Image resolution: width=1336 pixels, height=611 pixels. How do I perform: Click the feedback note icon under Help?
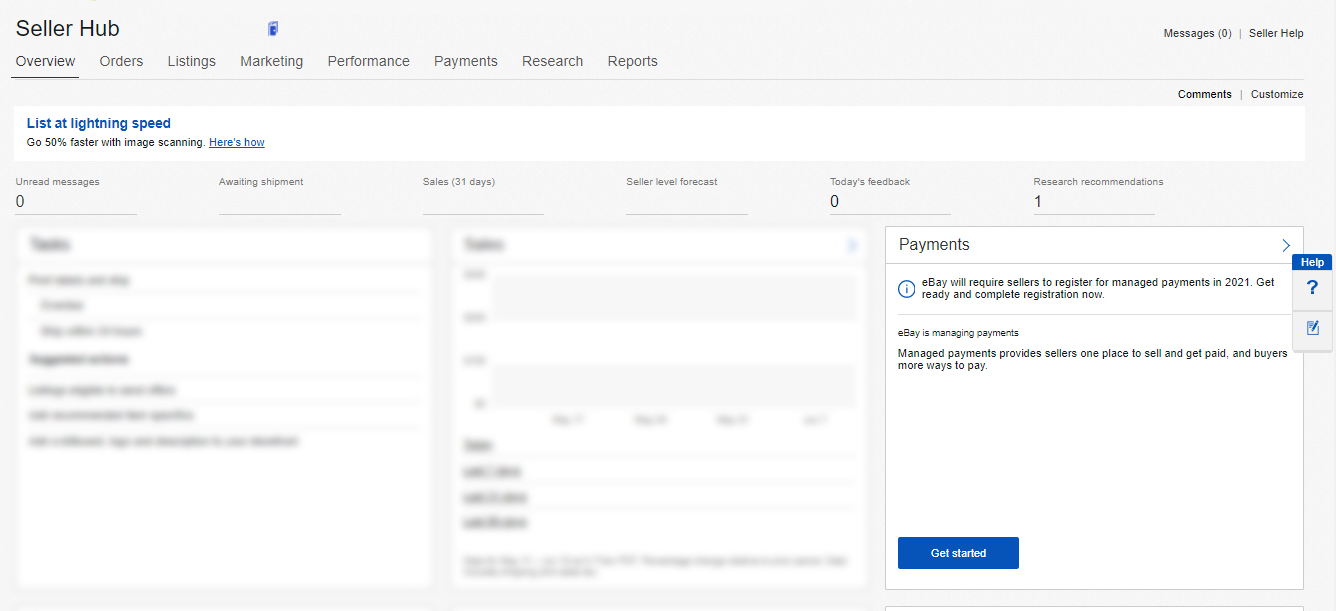(1312, 328)
